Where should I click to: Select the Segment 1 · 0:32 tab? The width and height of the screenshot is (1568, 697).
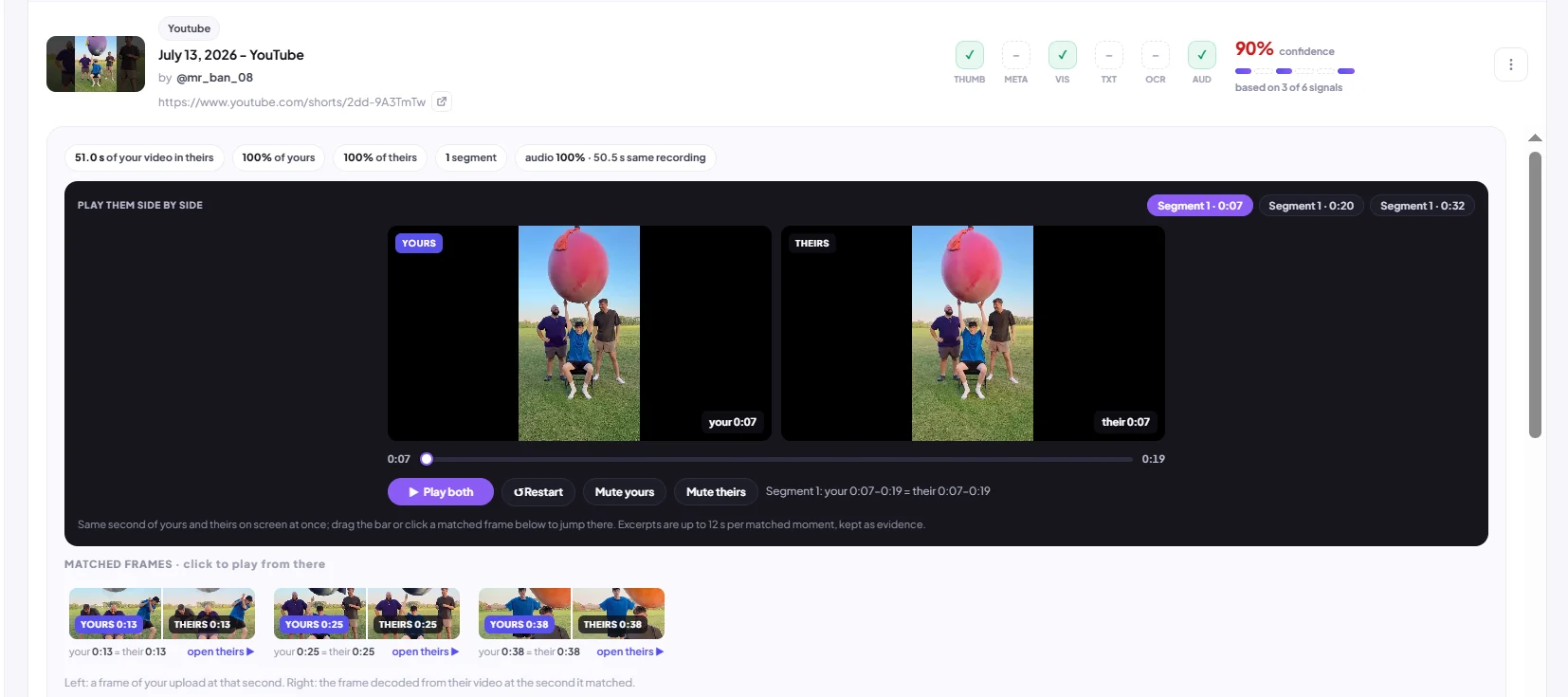[x=1422, y=206]
